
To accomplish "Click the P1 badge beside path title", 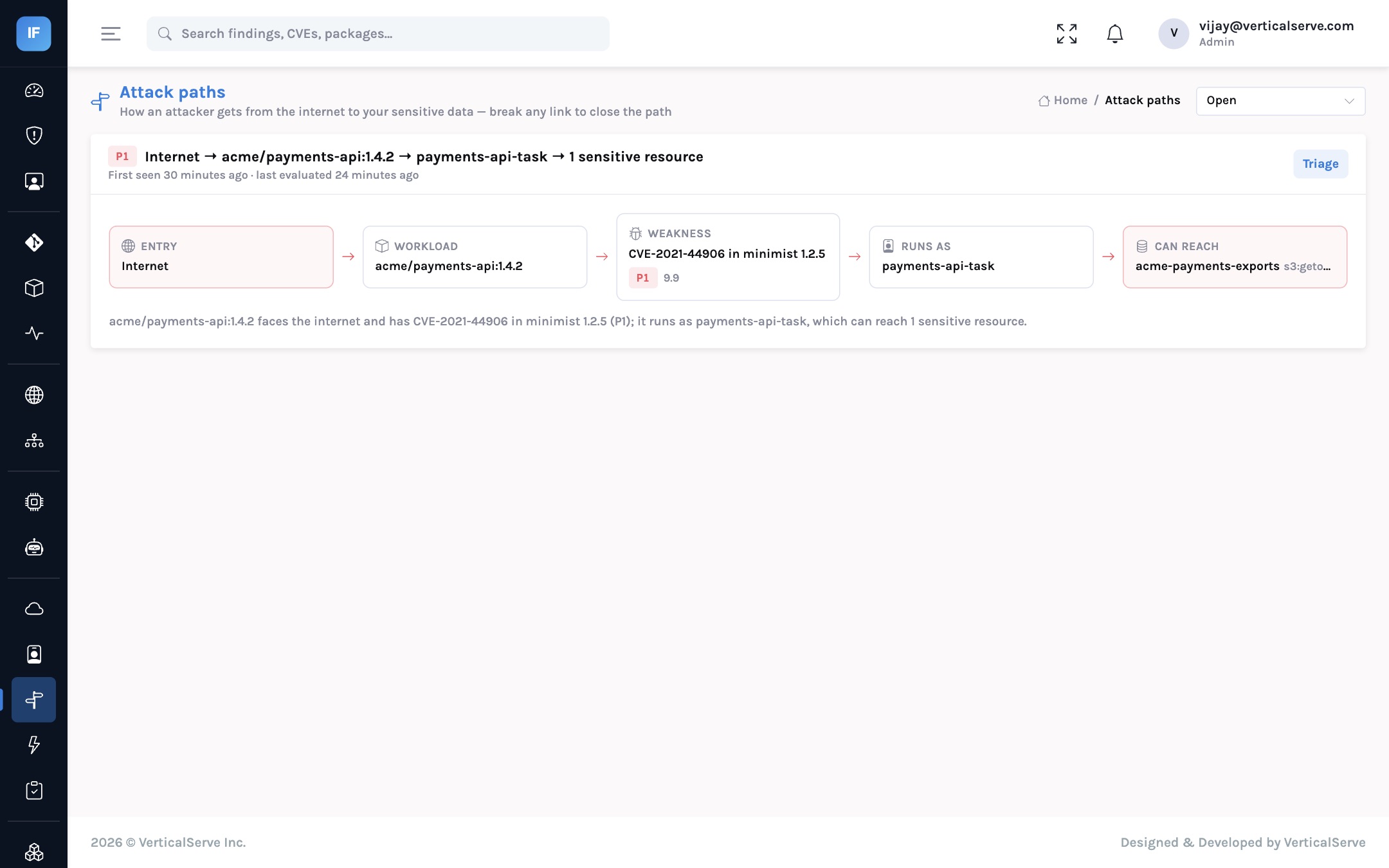I will pyautogui.click(x=122, y=156).
